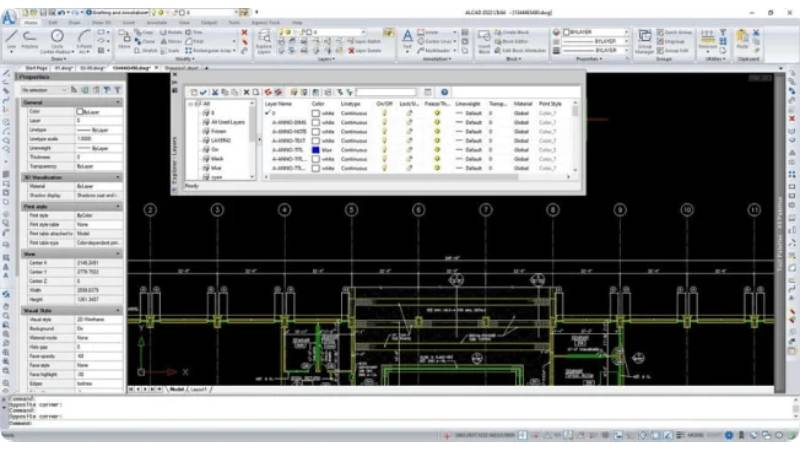800x450 pixels.
Task: Click the Paste clipboard icon
Action: [x=742, y=39]
